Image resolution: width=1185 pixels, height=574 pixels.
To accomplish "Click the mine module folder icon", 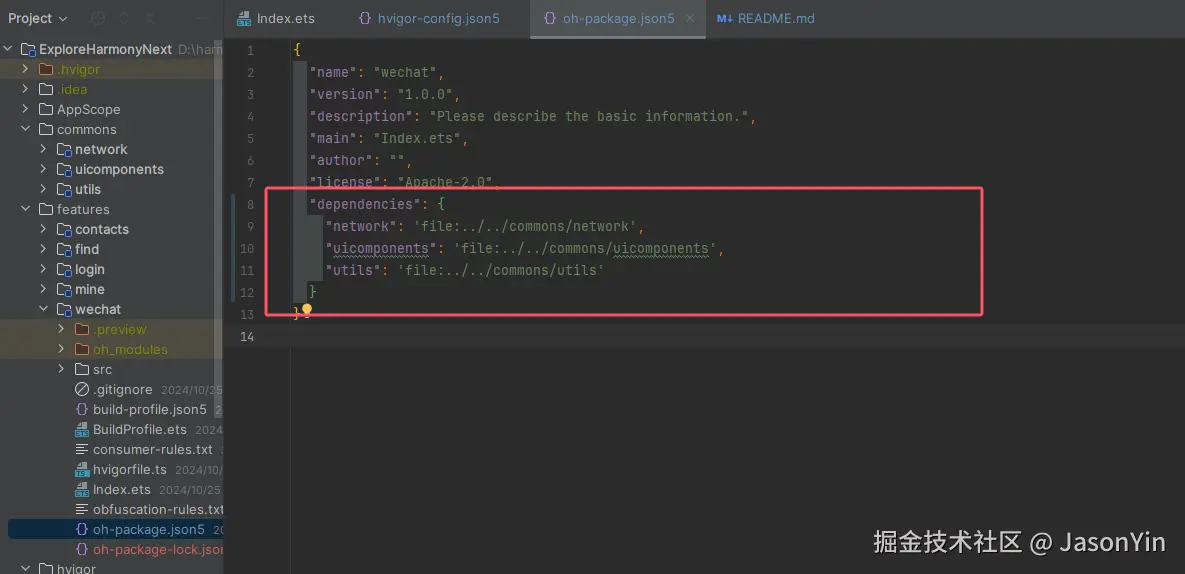I will click(x=64, y=289).
